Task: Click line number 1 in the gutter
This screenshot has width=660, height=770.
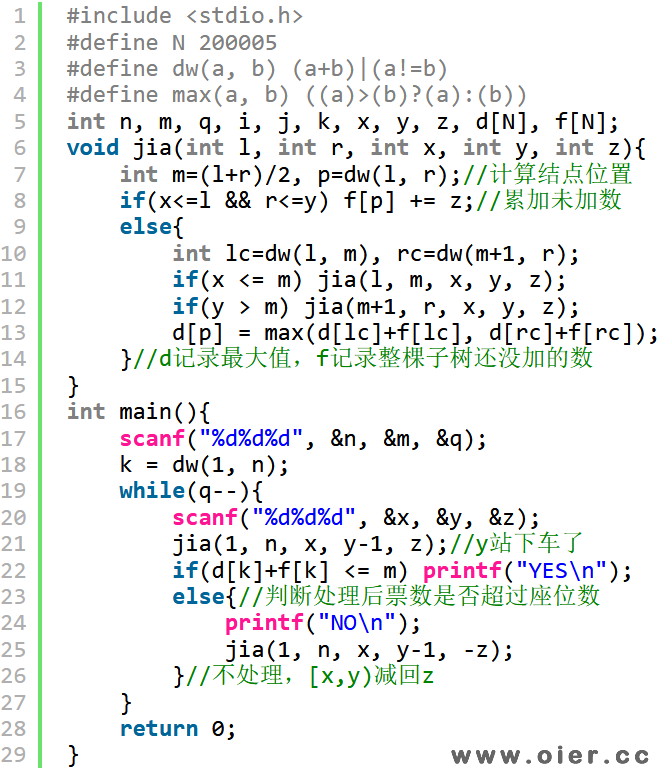Action: 20,16
